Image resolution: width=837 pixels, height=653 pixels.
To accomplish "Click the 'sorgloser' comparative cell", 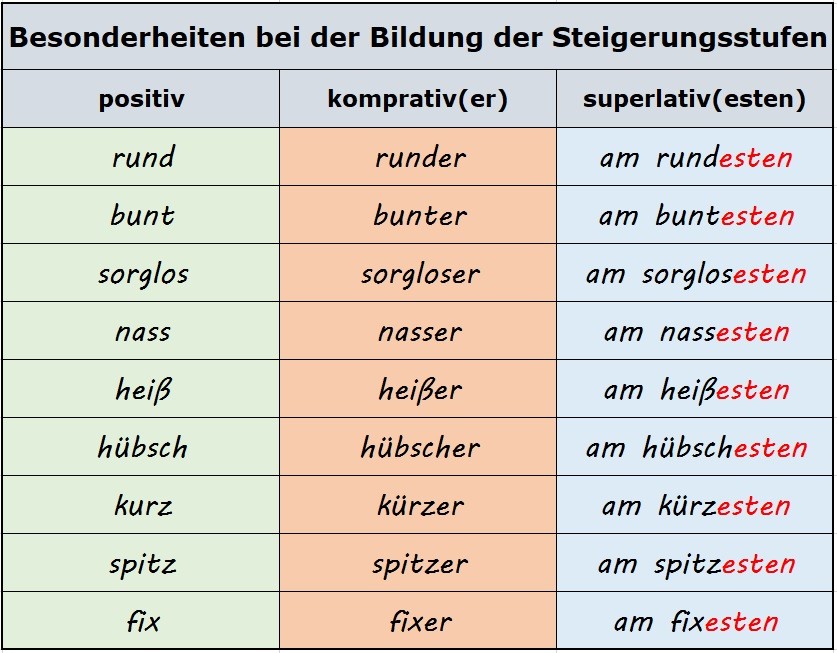I will tap(419, 273).
